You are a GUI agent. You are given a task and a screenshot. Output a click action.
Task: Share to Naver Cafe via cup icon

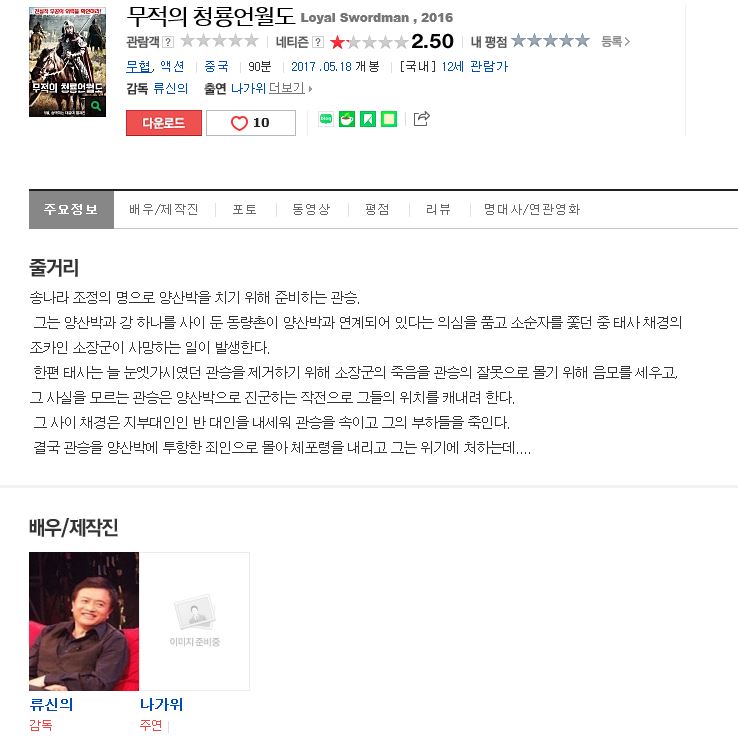pos(347,119)
